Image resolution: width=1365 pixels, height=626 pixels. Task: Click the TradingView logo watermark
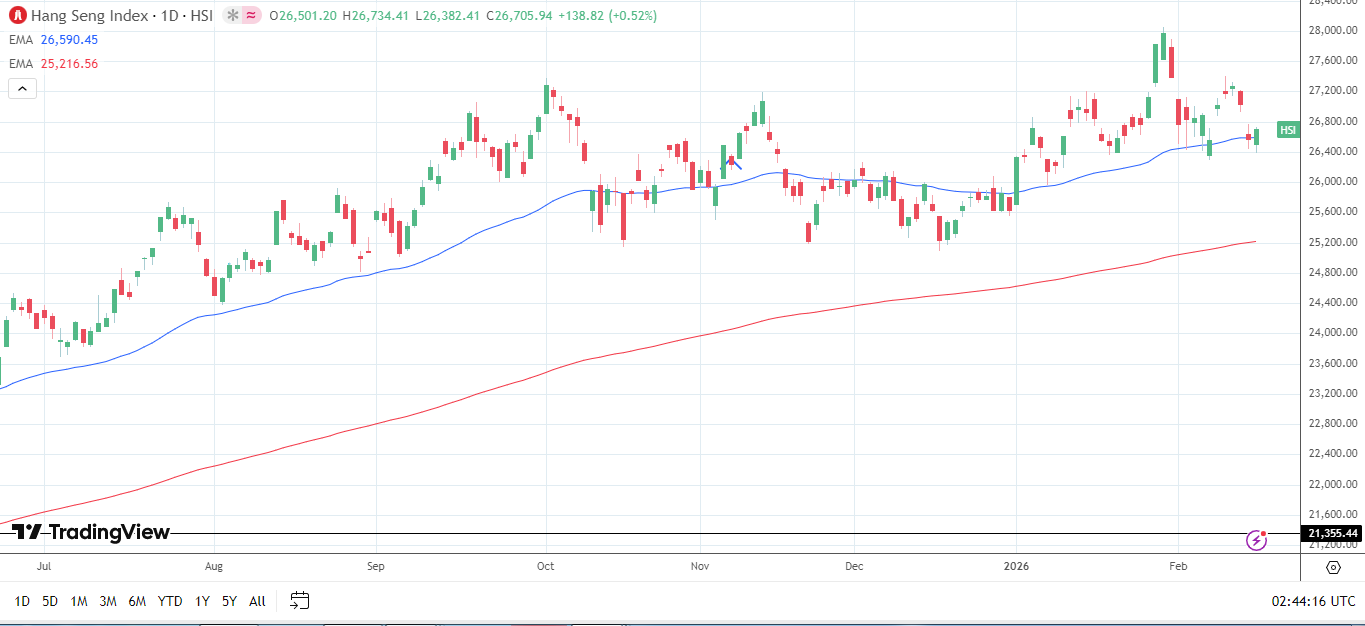(x=91, y=533)
